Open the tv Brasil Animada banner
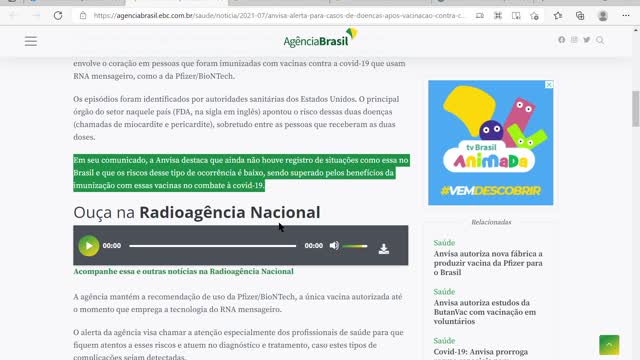This screenshot has height=360, width=640. pyautogui.click(x=491, y=142)
